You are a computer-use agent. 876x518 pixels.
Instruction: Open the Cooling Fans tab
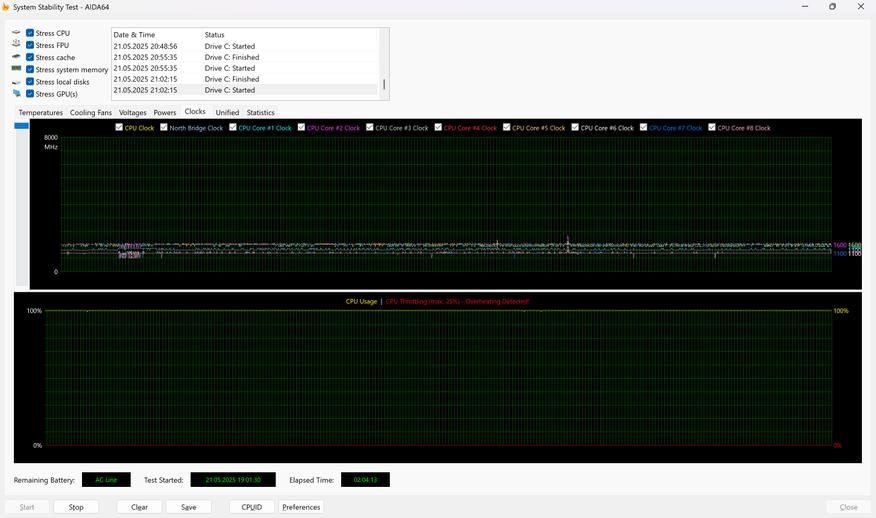(91, 112)
